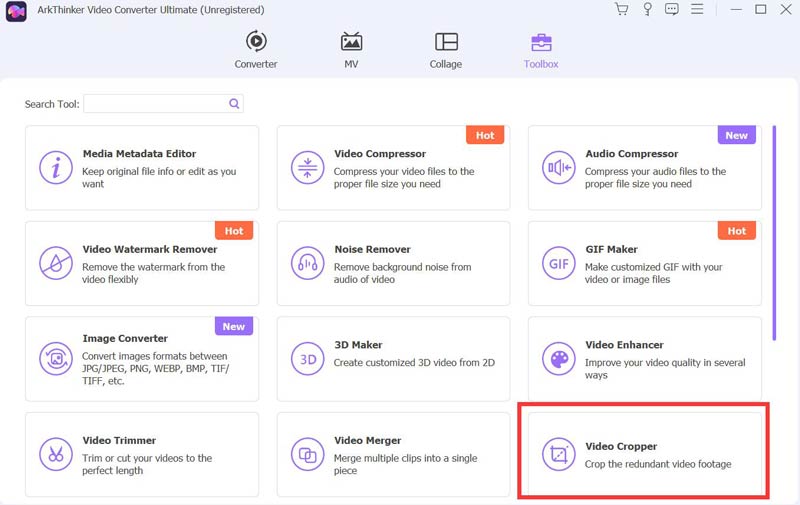Open the Audio Compressor tool

point(645,168)
